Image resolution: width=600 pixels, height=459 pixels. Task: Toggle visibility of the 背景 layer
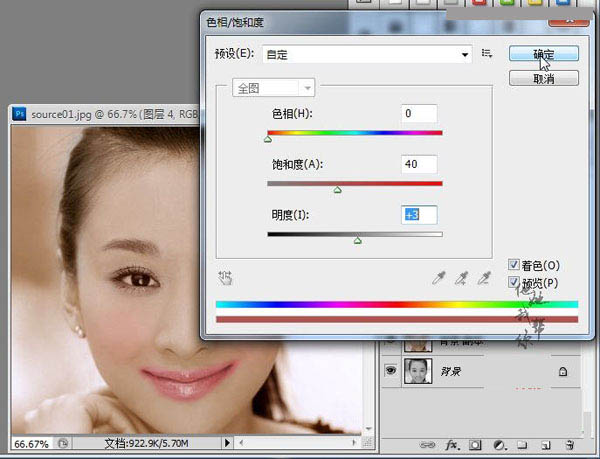(391, 370)
